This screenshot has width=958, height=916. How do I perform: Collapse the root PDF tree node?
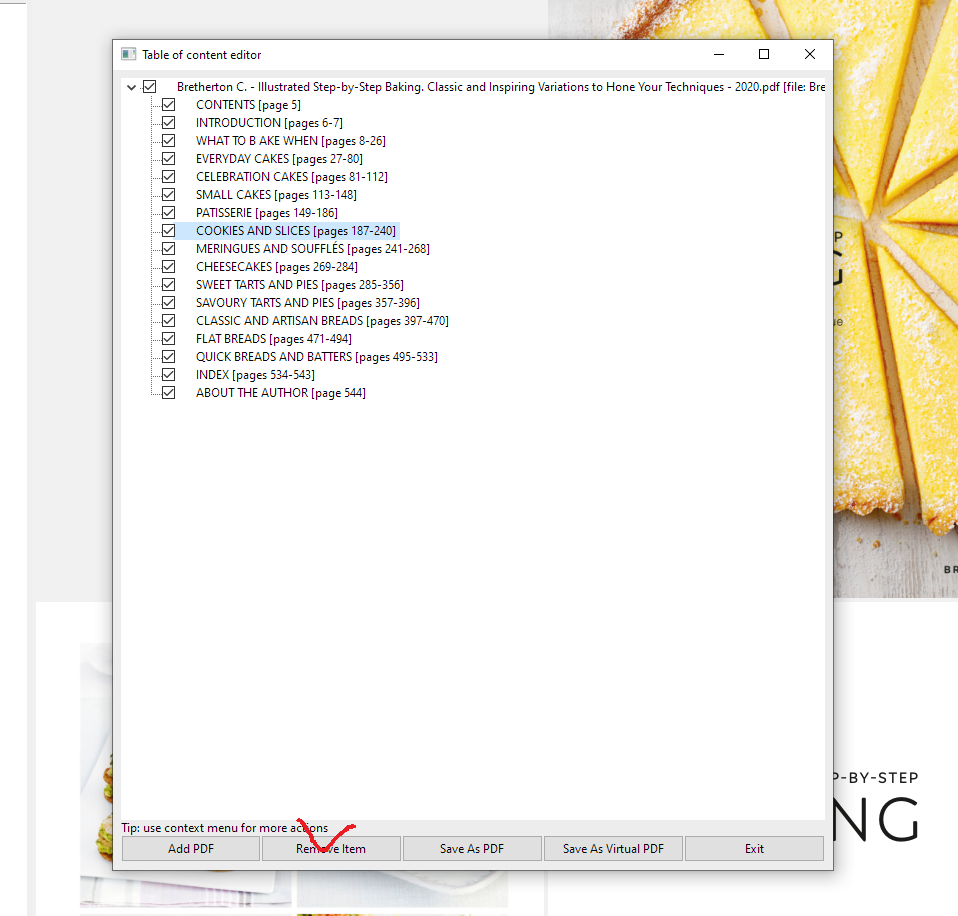tap(131, 87)
